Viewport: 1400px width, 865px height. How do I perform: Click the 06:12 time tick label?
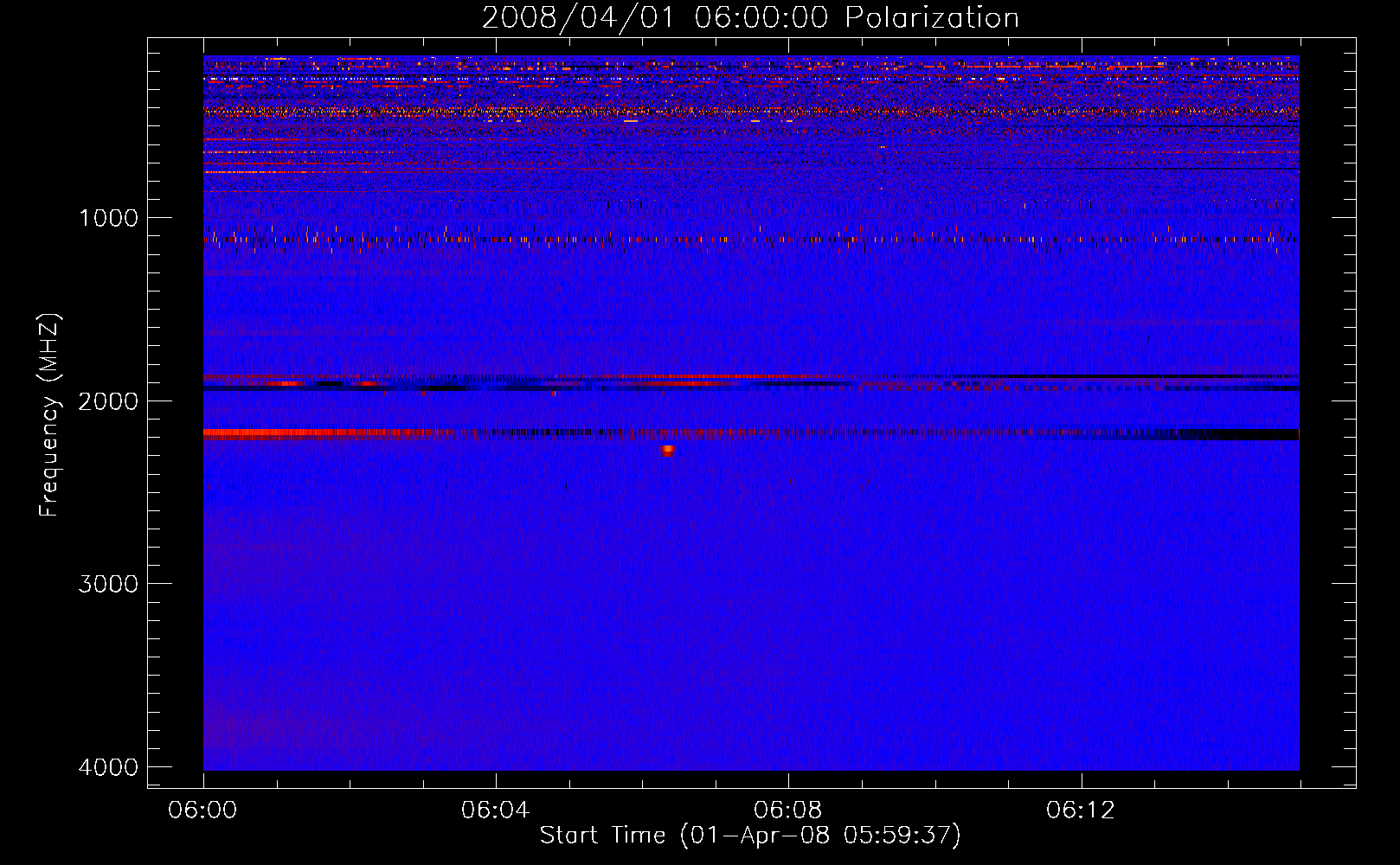tap(1080, 811)
